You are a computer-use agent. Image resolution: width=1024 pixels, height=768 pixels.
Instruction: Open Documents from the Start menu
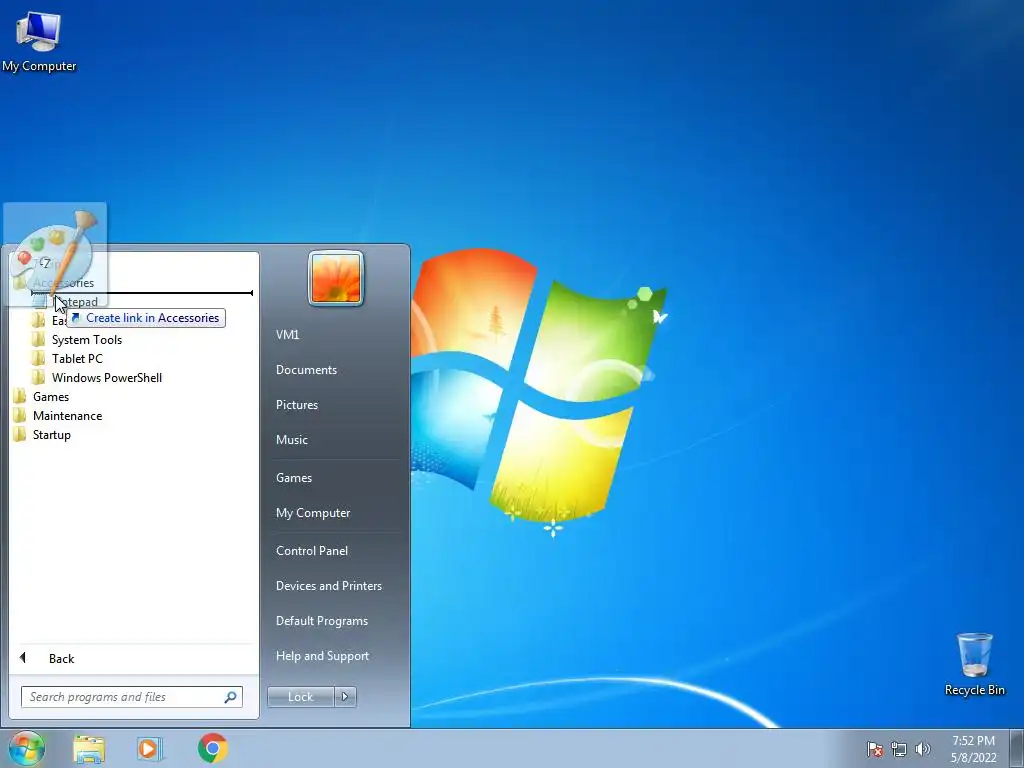(x=306, y=370)
